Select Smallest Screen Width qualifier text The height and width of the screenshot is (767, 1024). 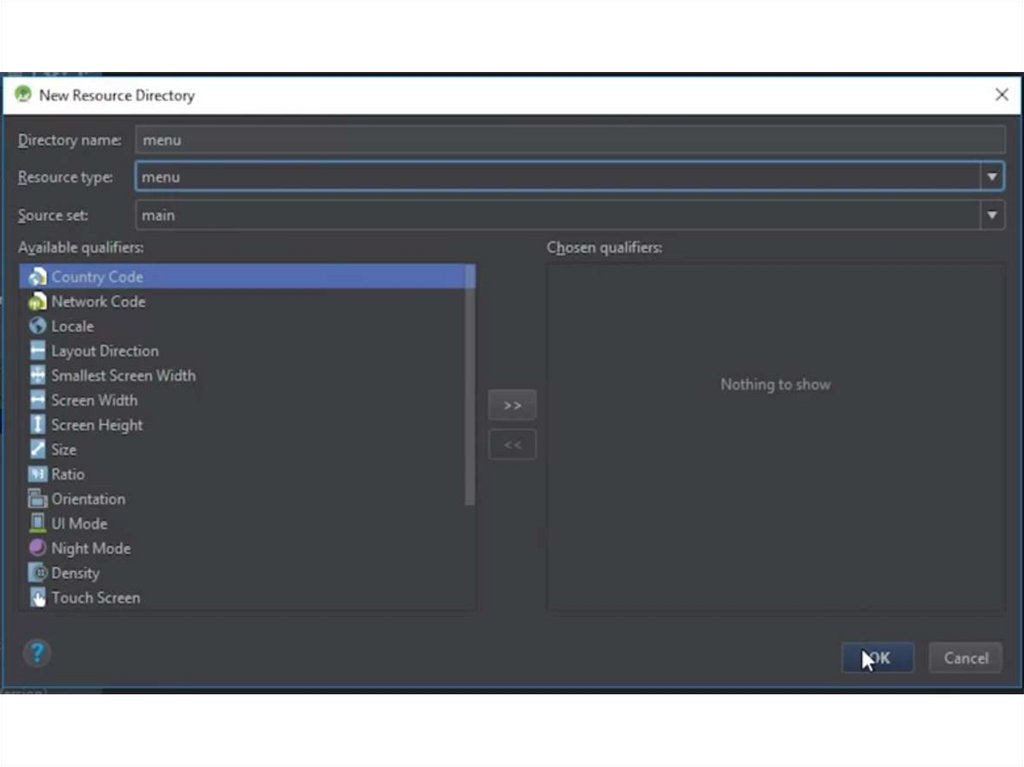click(123, 376)
